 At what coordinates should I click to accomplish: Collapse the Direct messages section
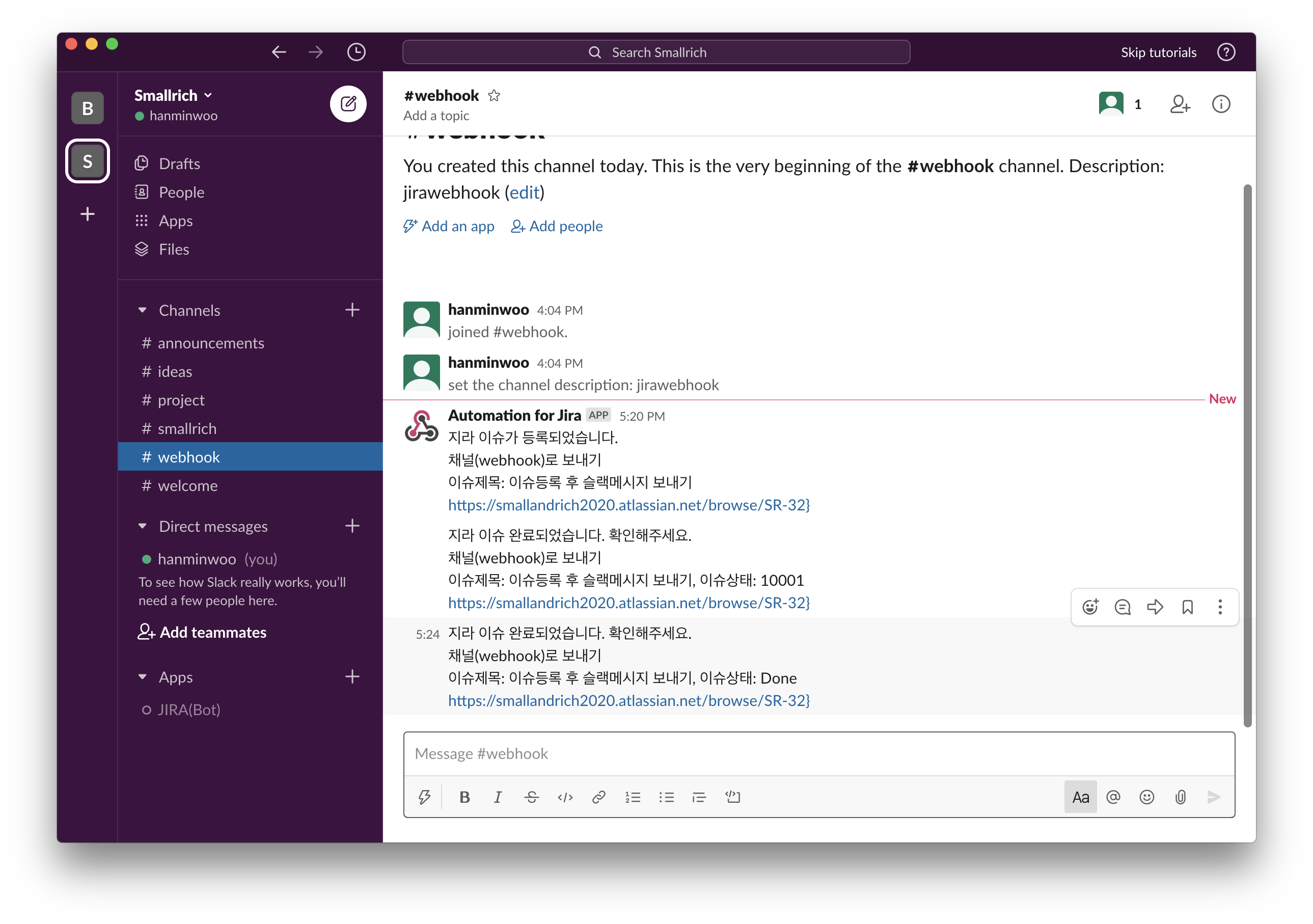[x=143, y=526]
